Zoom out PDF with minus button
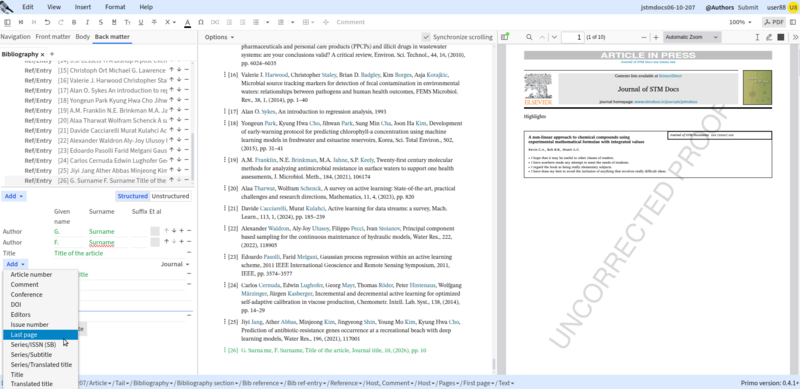The image size is (800, 389). (x=644, y=37)
